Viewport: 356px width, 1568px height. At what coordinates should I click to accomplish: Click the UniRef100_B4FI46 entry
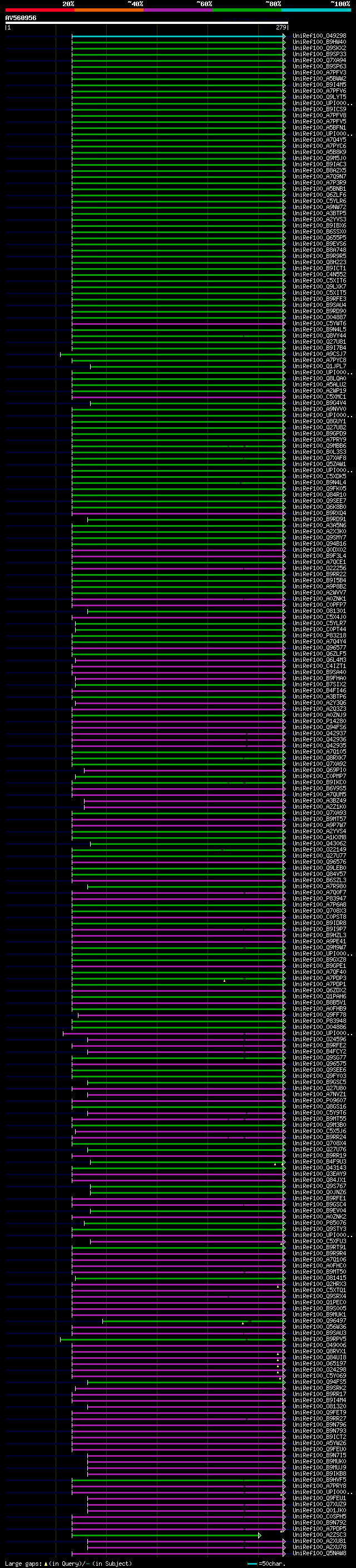(x=319, y=691)
